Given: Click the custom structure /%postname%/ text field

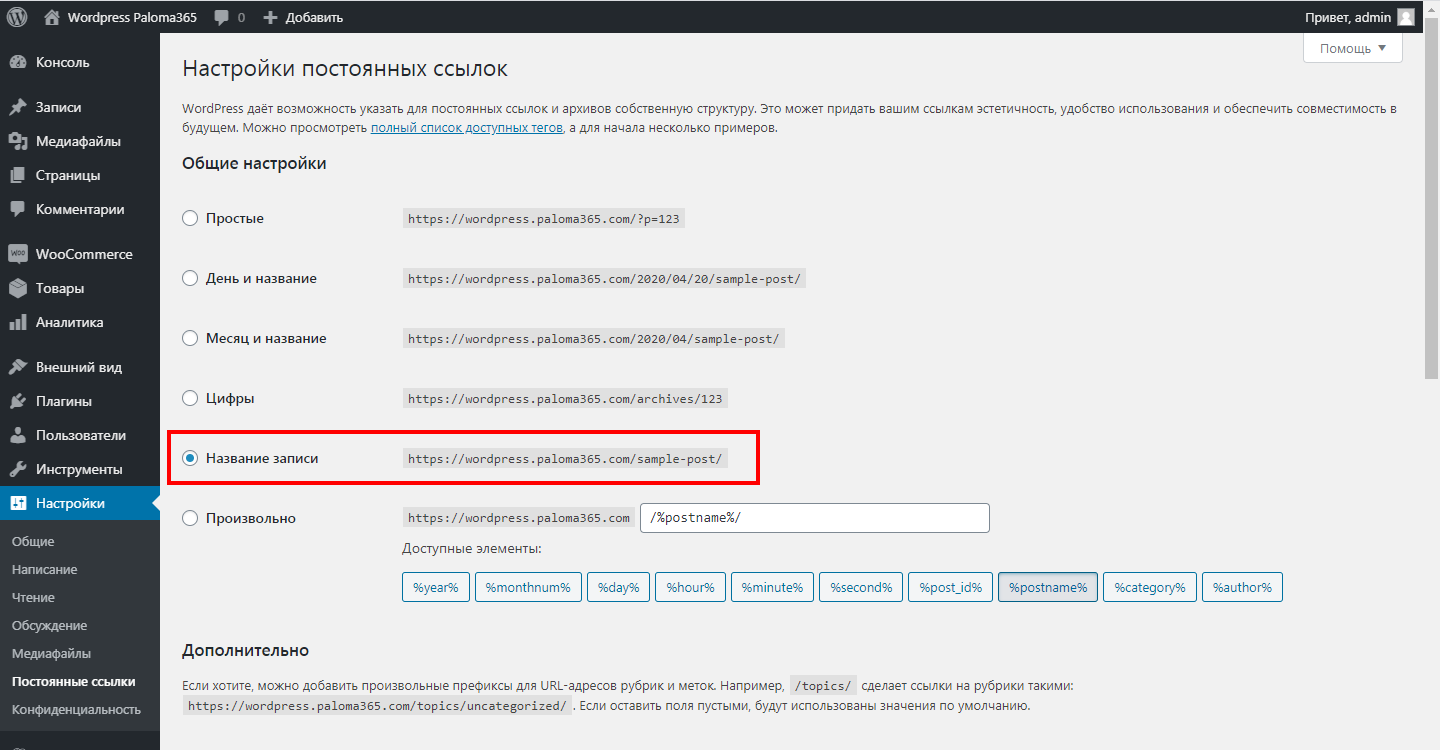Looking at the screenshot, I should (x=814, y=518).
